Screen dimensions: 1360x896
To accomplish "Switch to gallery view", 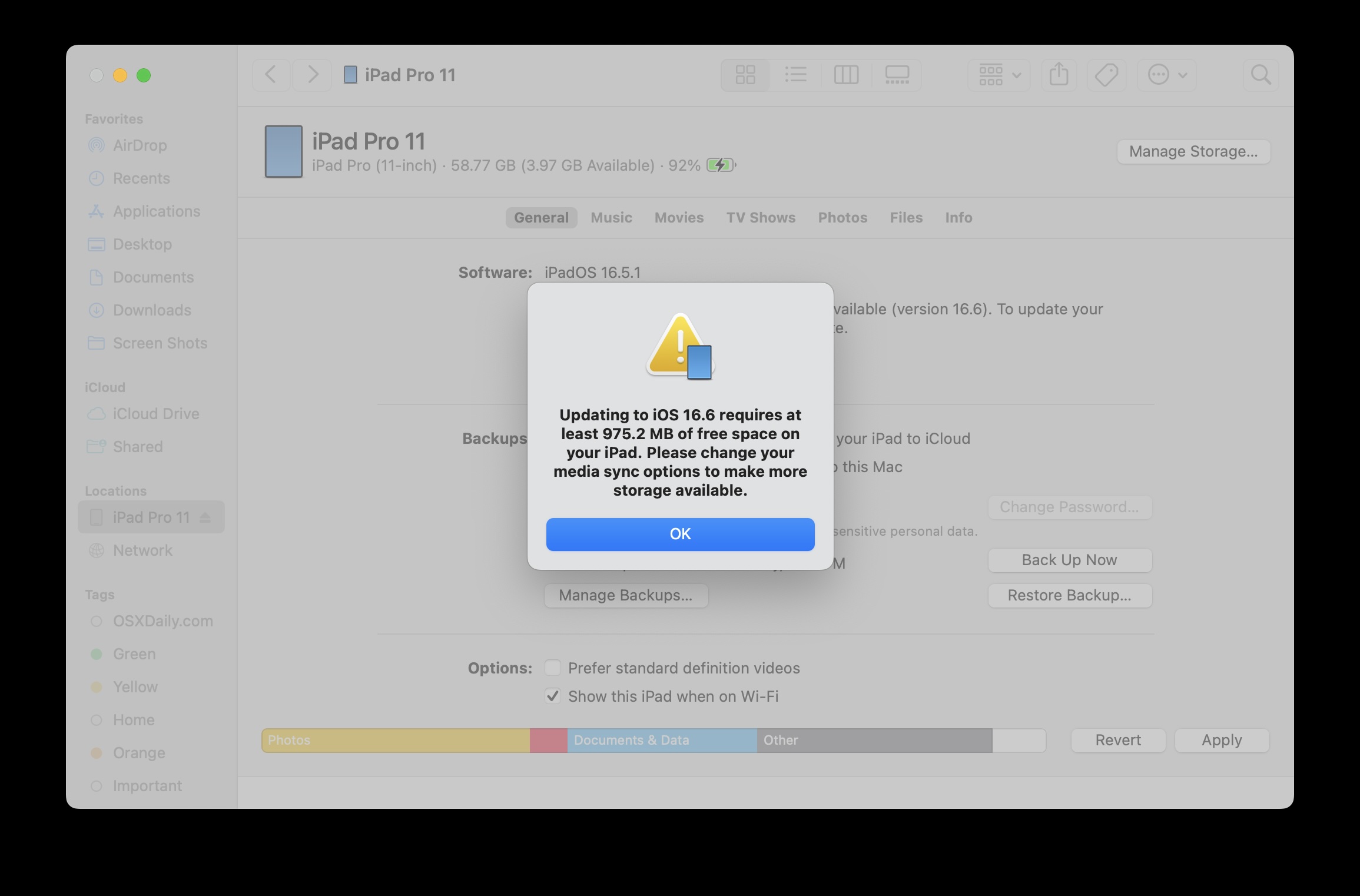I will pyautogui.click(x=897, y=75).
